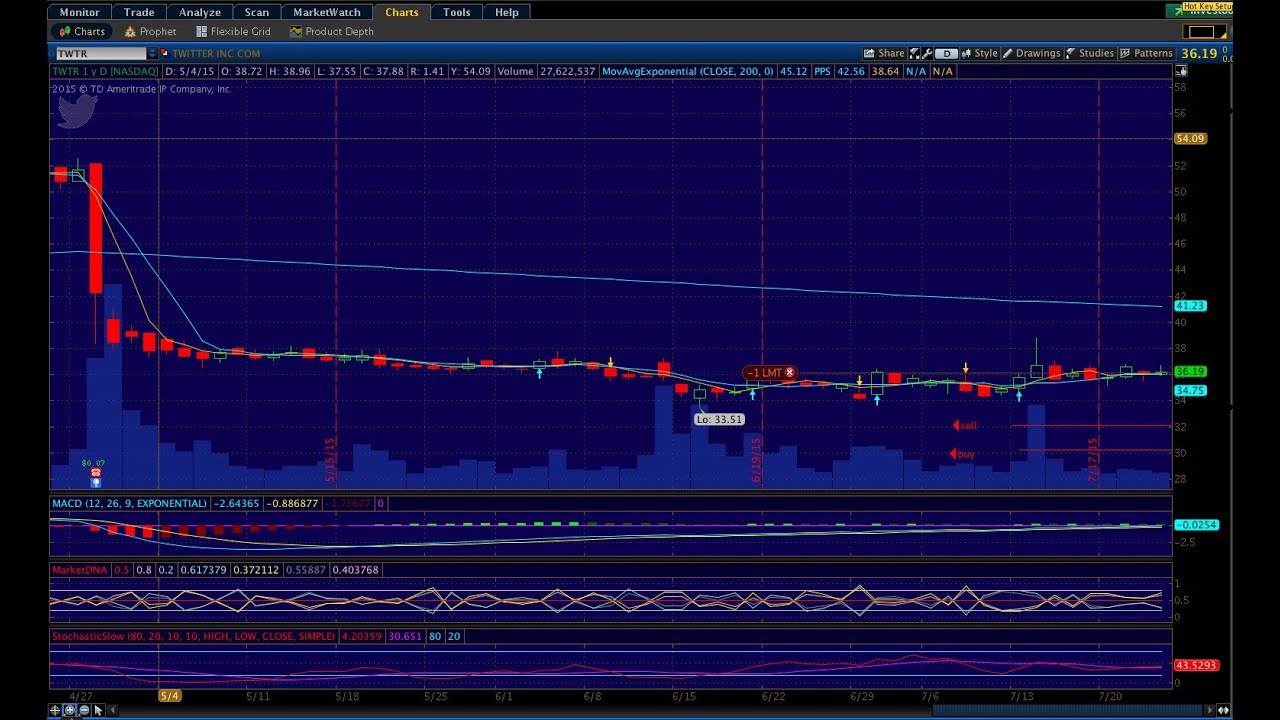Open the Trade tab
The width and height of the screenshot is (1280, 720).
click(139, 12)
